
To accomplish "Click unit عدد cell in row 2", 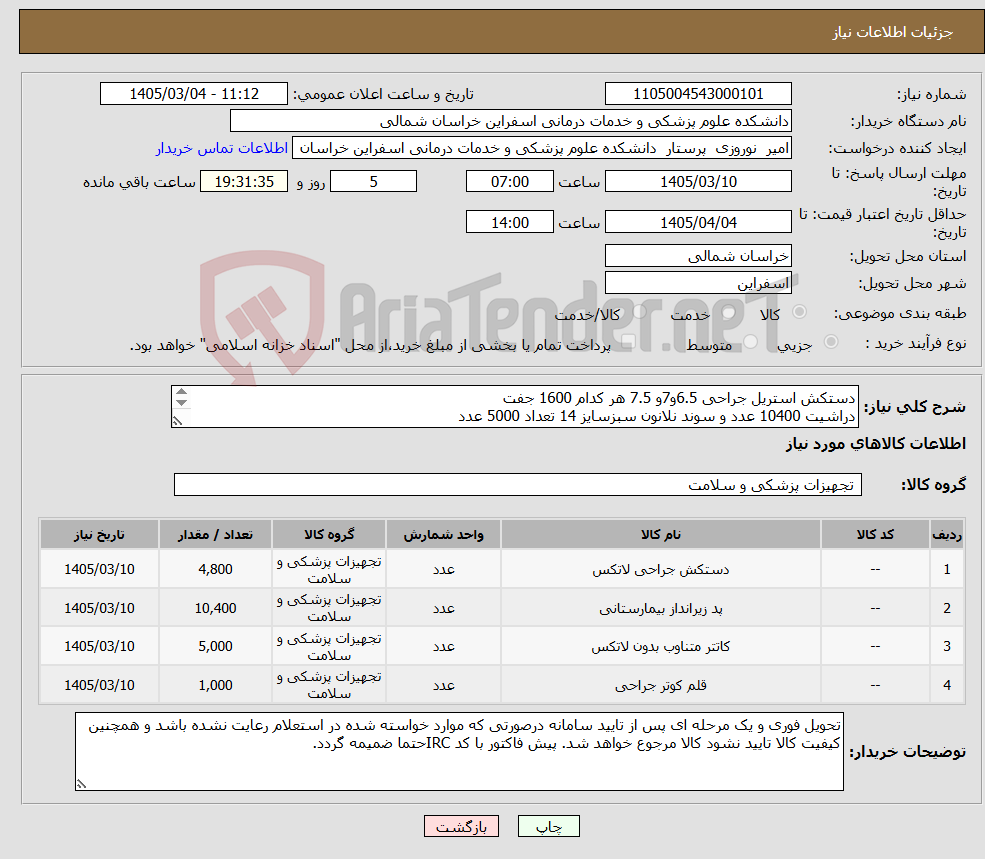I will pyautogui.click(x=444, y=608).
